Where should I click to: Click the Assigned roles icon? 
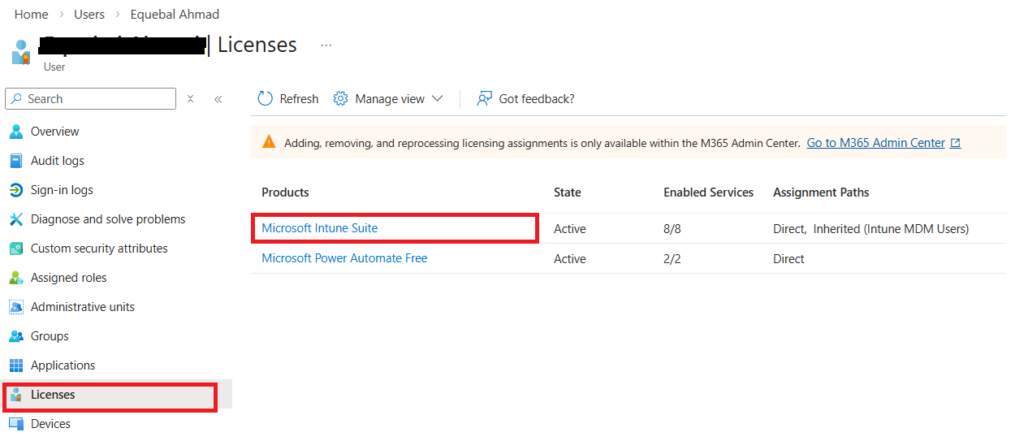click(16, 278)
